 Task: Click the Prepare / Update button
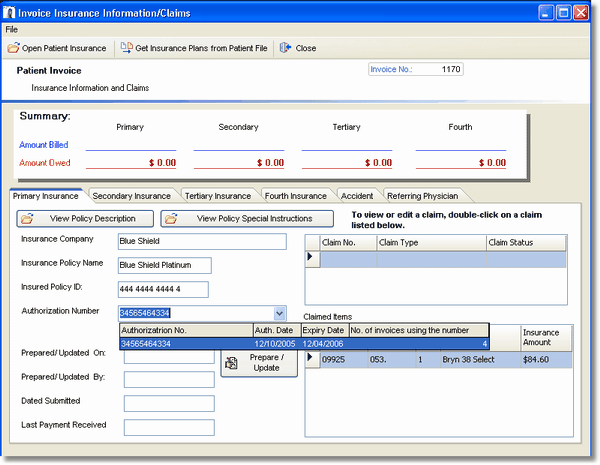259,363
